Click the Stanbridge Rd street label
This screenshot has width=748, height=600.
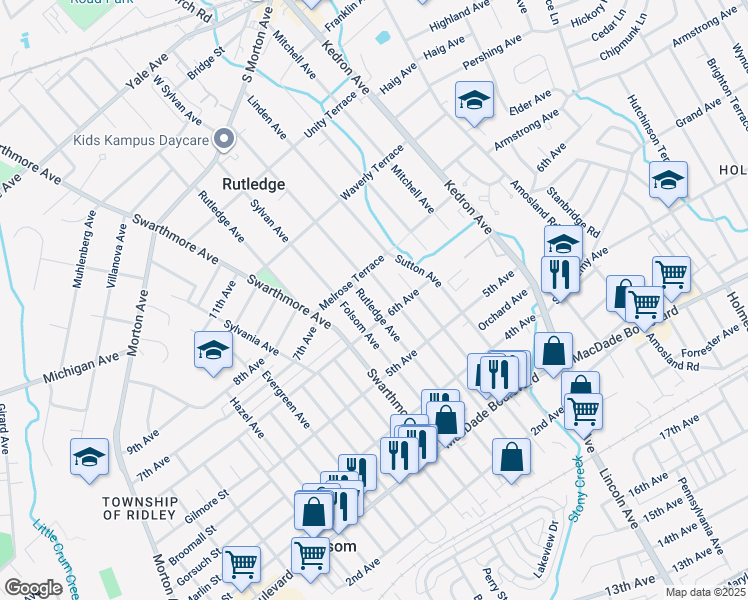[x=573, y=212]
